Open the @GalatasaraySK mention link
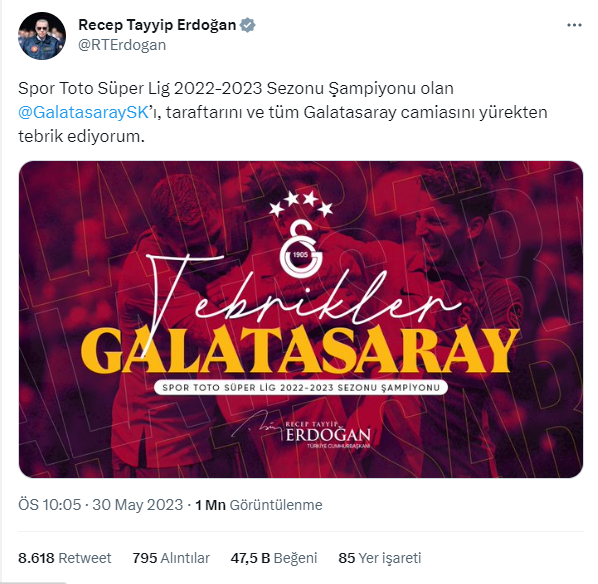Screen dimensions: 598x584 click(84, 113)
